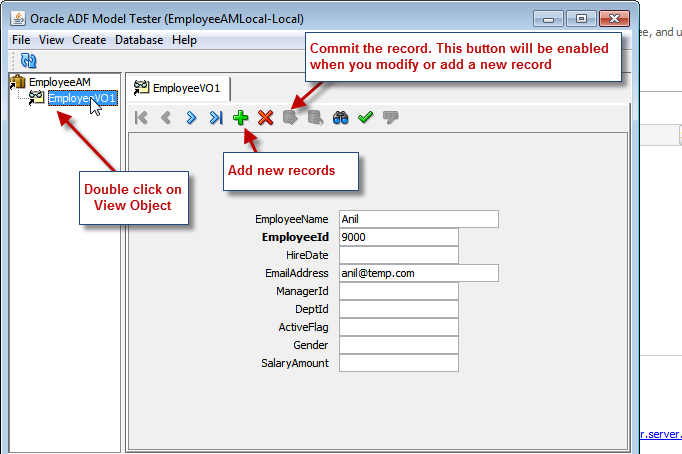Jump to the last record

pyautogui.click(x=216, y=117)
